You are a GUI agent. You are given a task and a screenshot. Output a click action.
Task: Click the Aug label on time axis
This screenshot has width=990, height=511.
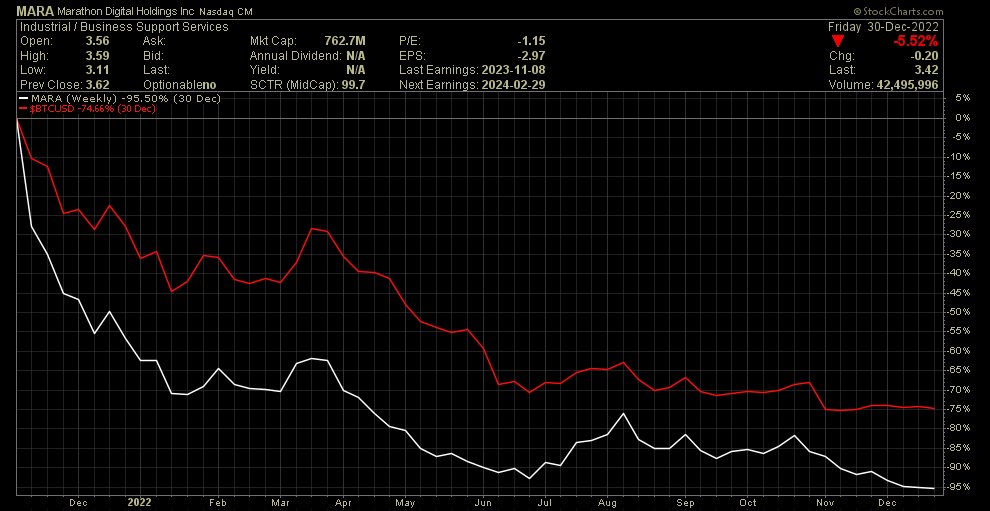pyautogui.click(x=608, y=502)
